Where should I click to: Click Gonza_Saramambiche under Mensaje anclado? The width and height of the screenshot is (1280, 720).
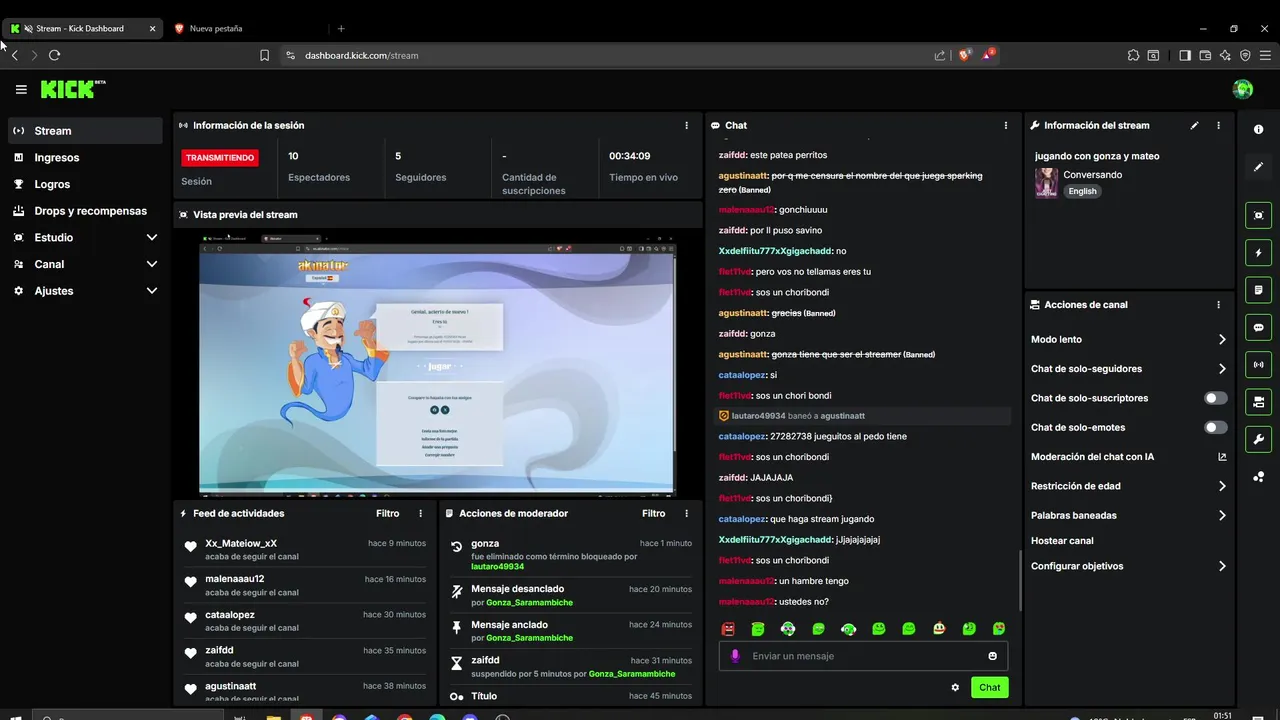click(x=529, y=637)
